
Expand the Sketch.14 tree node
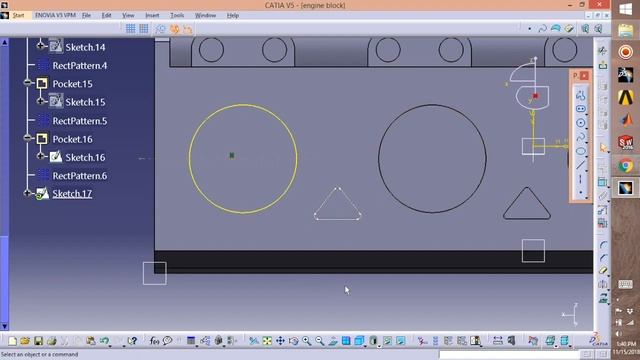pos(40,45)
